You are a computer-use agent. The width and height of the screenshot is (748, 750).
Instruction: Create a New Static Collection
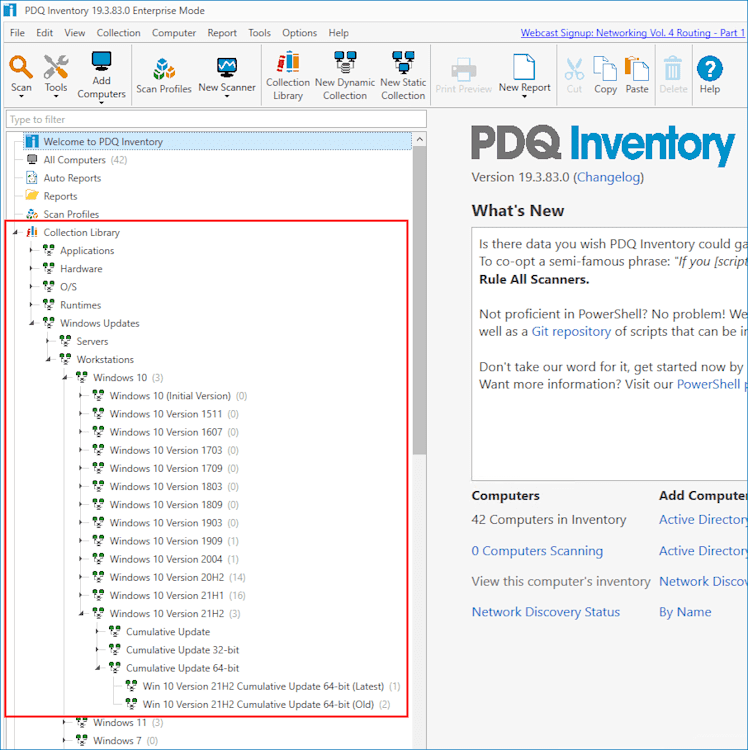[x=403, y=76]
